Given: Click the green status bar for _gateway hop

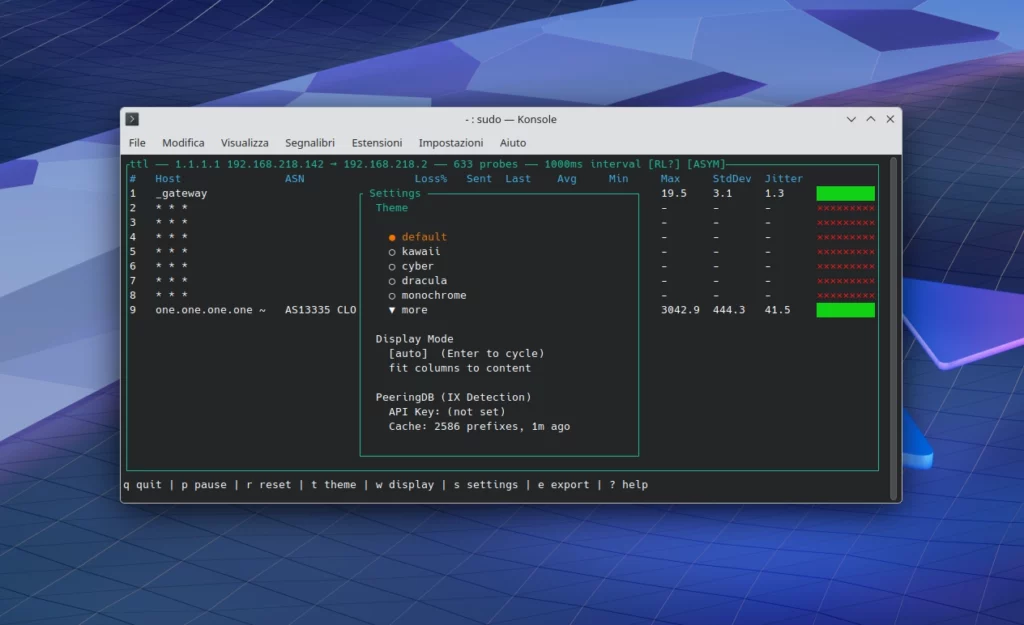Looking at the screenshot, I should (x=845, y=193).
